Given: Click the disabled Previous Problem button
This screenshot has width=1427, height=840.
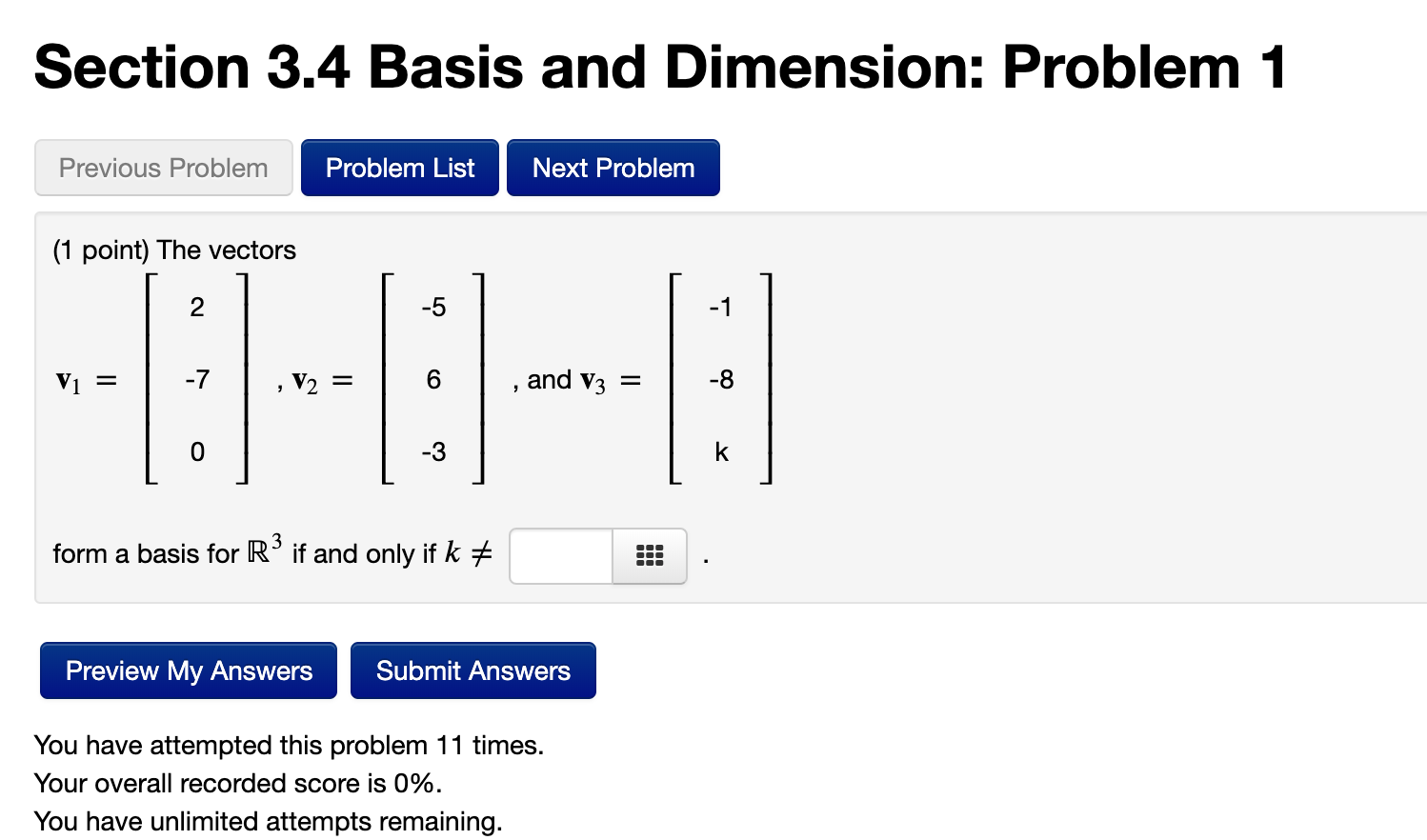Looking at the screenshot, I should pos(163,167).
